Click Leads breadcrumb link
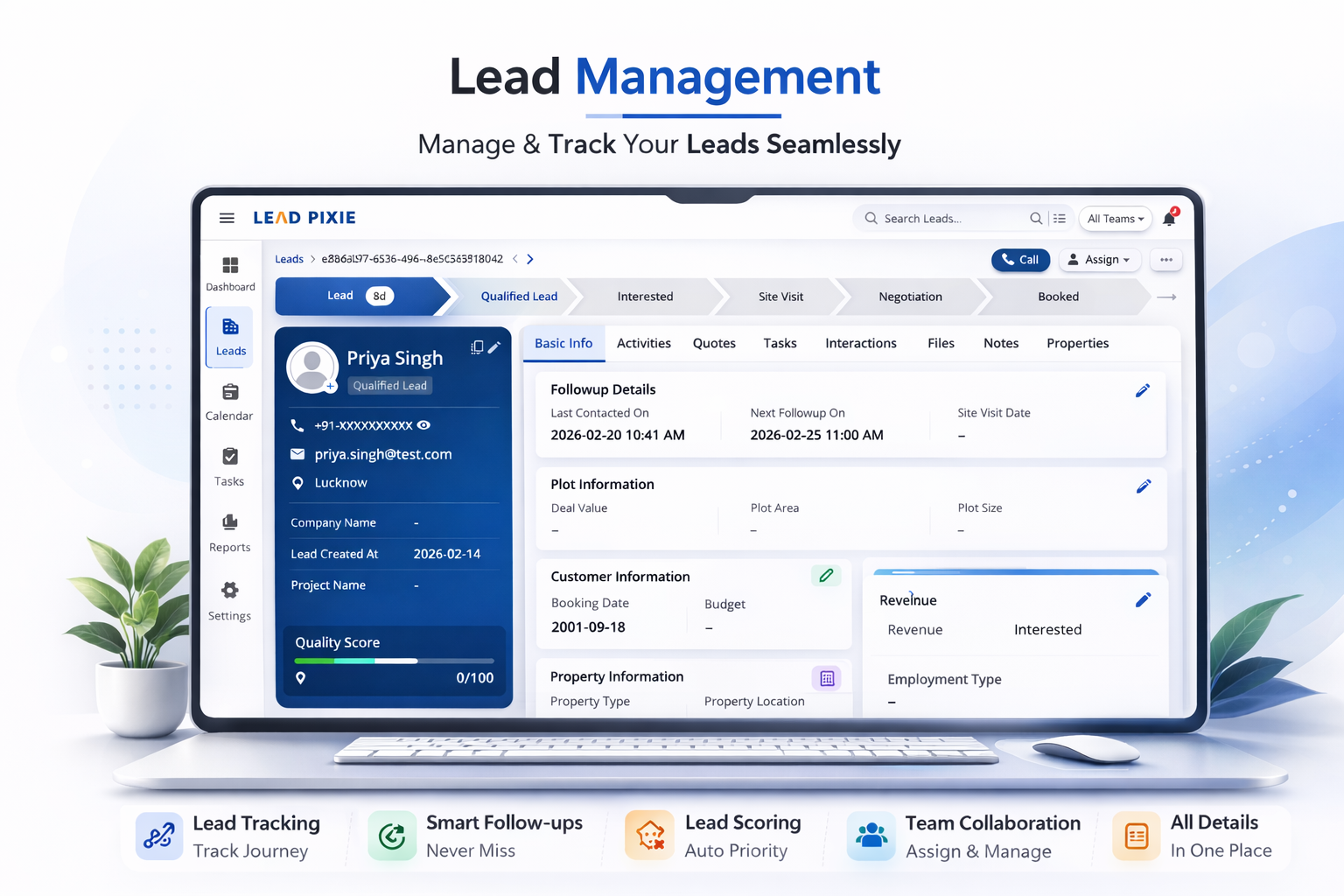The width and height of the screenshot is (1344, 896). pos(289,259)
